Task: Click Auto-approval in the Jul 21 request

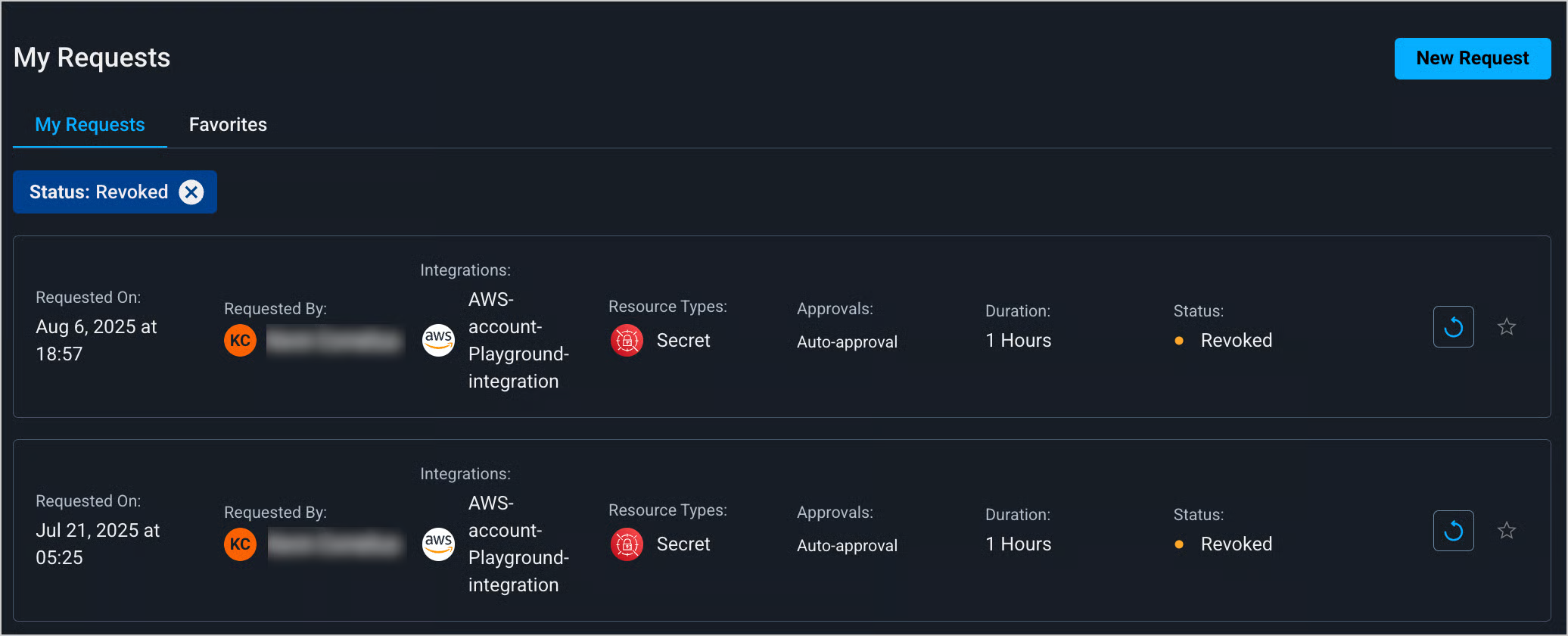Action: 847,546
